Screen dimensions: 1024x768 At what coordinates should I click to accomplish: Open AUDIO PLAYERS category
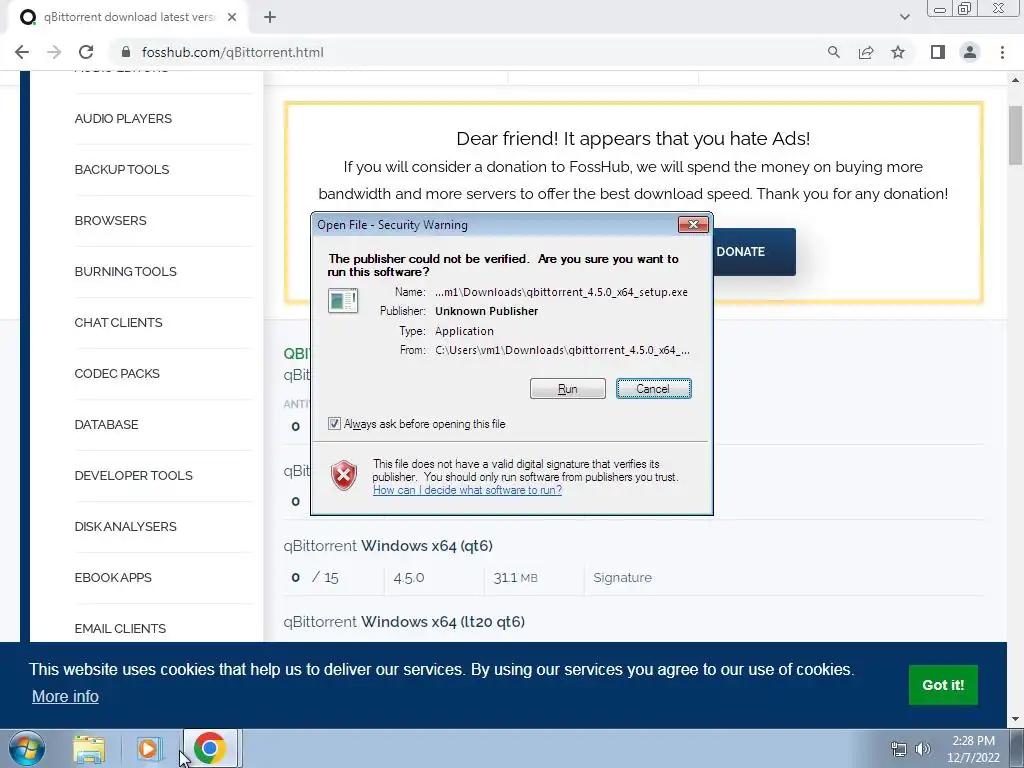[123, 119]
